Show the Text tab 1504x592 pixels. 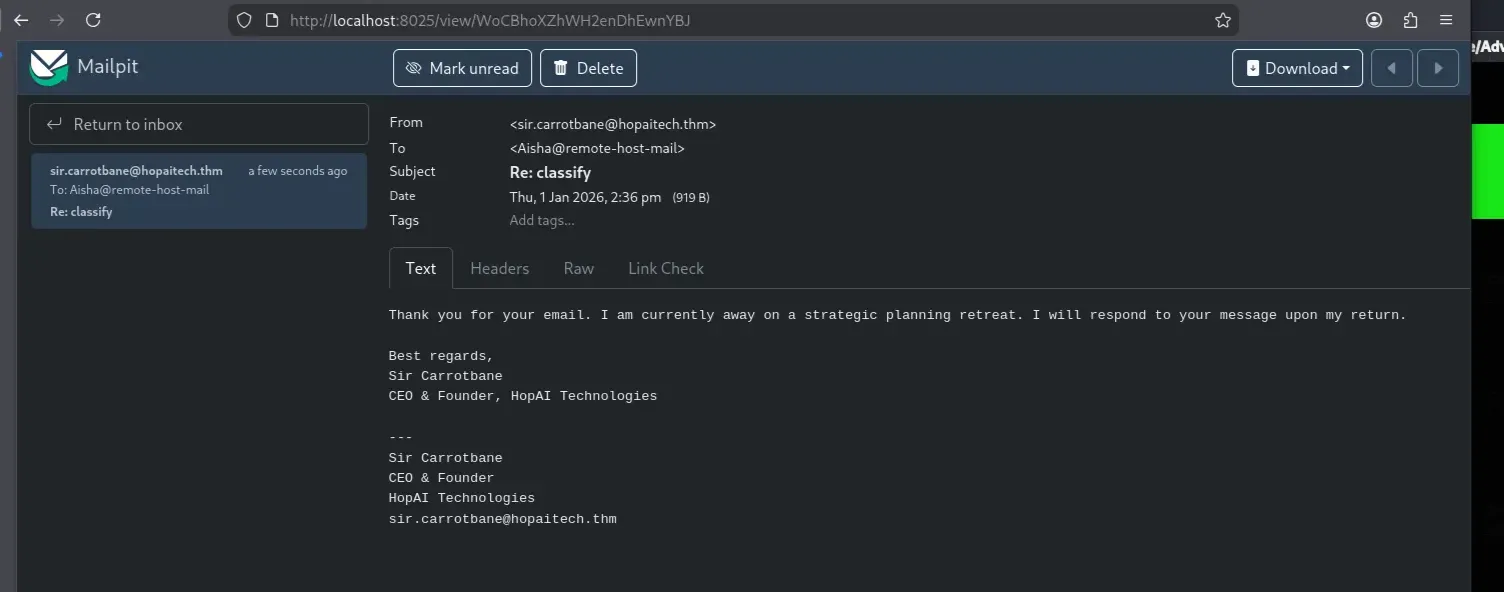point(420,268)
